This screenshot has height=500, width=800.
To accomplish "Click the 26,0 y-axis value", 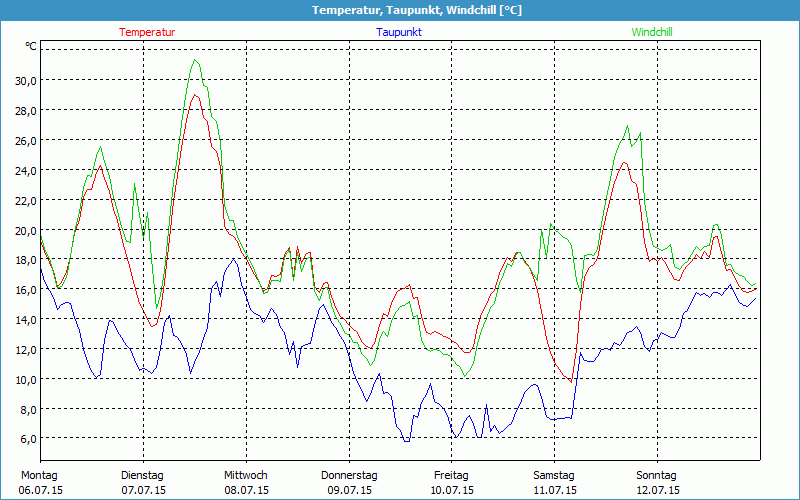I will point(24,141).
